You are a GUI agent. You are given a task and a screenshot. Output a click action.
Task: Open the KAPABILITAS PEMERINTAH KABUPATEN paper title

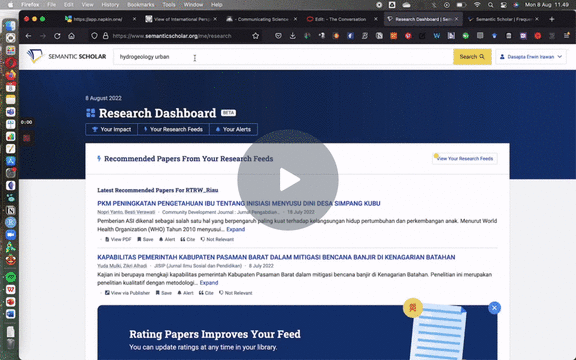click(276, 257)
